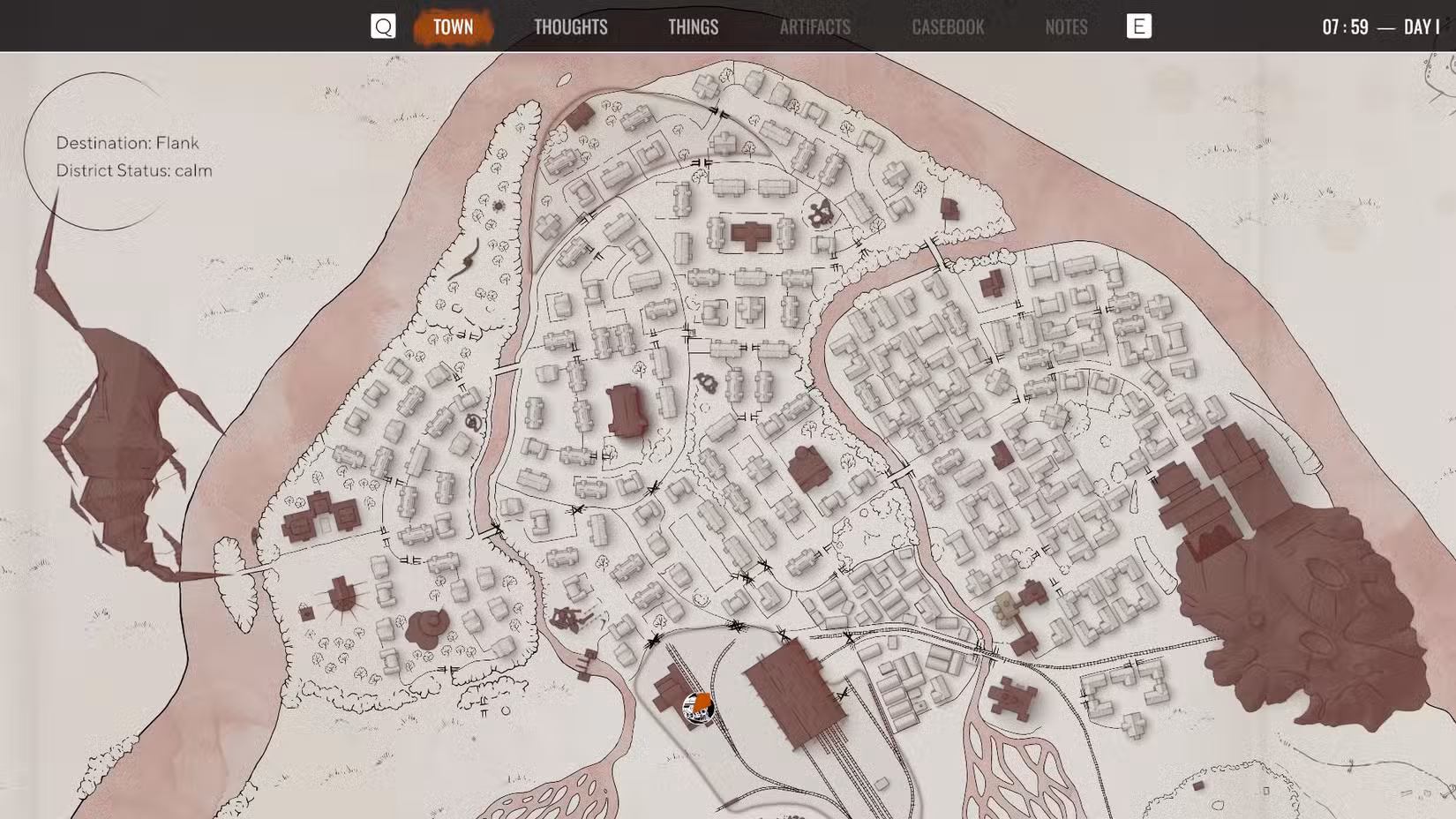
Task: Click the brown building at the top of town
Action: point(582,115)
